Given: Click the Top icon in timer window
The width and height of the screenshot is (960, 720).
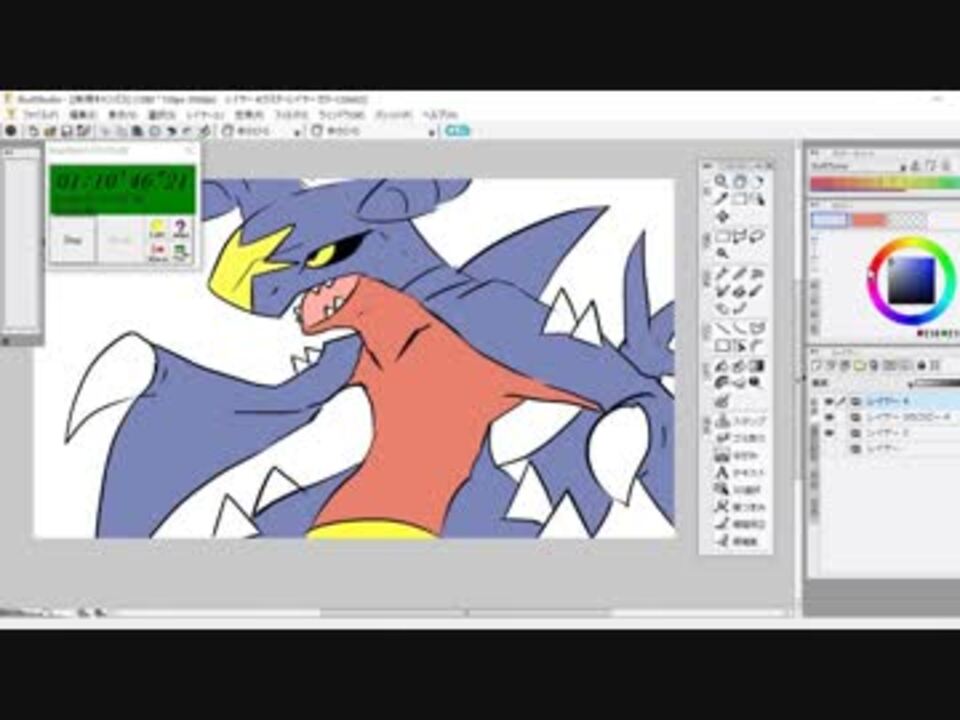Looking at the screenshot, I should pos(180,252).
